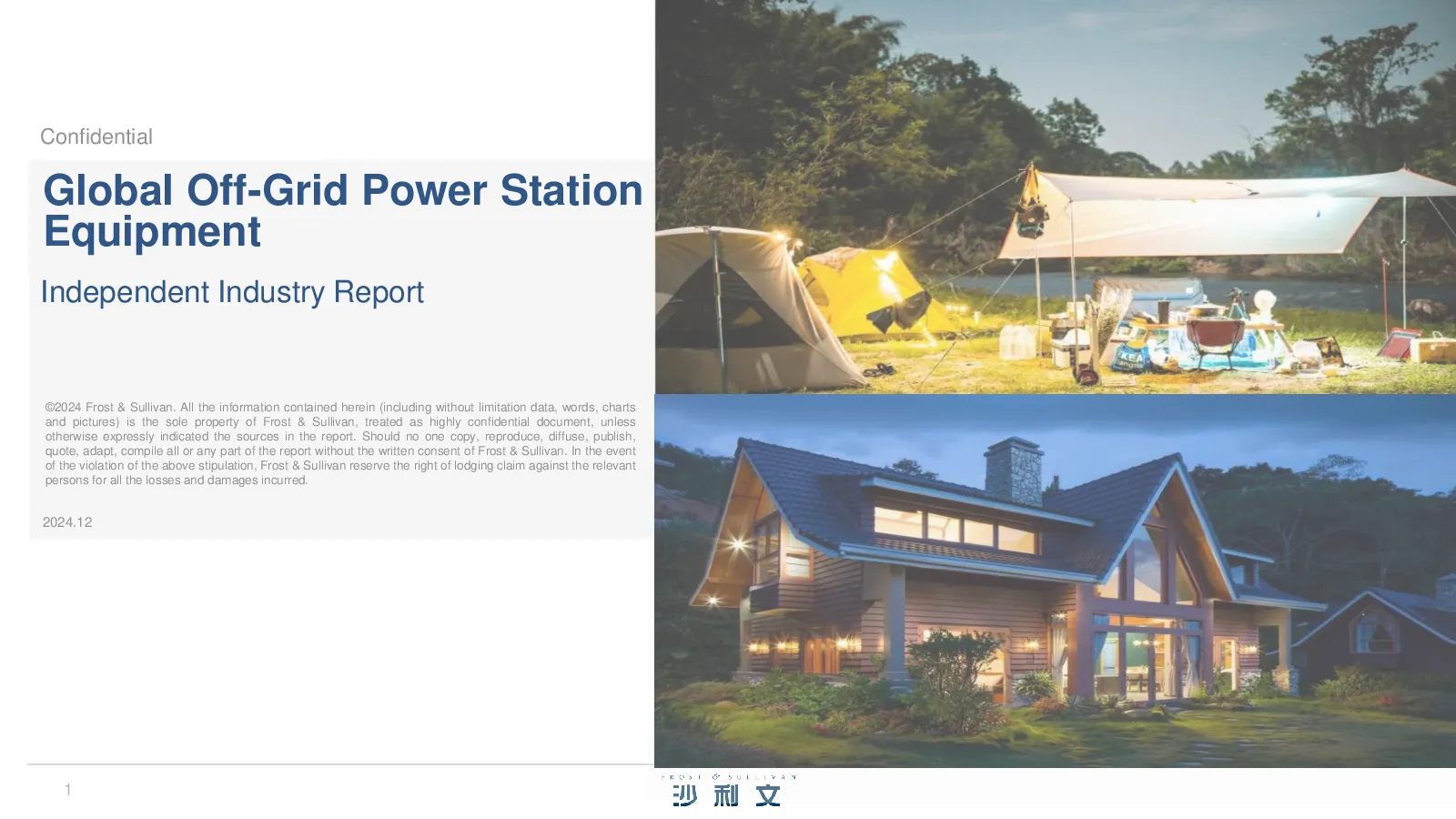Screen dimensions: 1456x819
Task: Click the small 'FROST & SULLIVAN' wordmark
Action: (x=728, y=777)
